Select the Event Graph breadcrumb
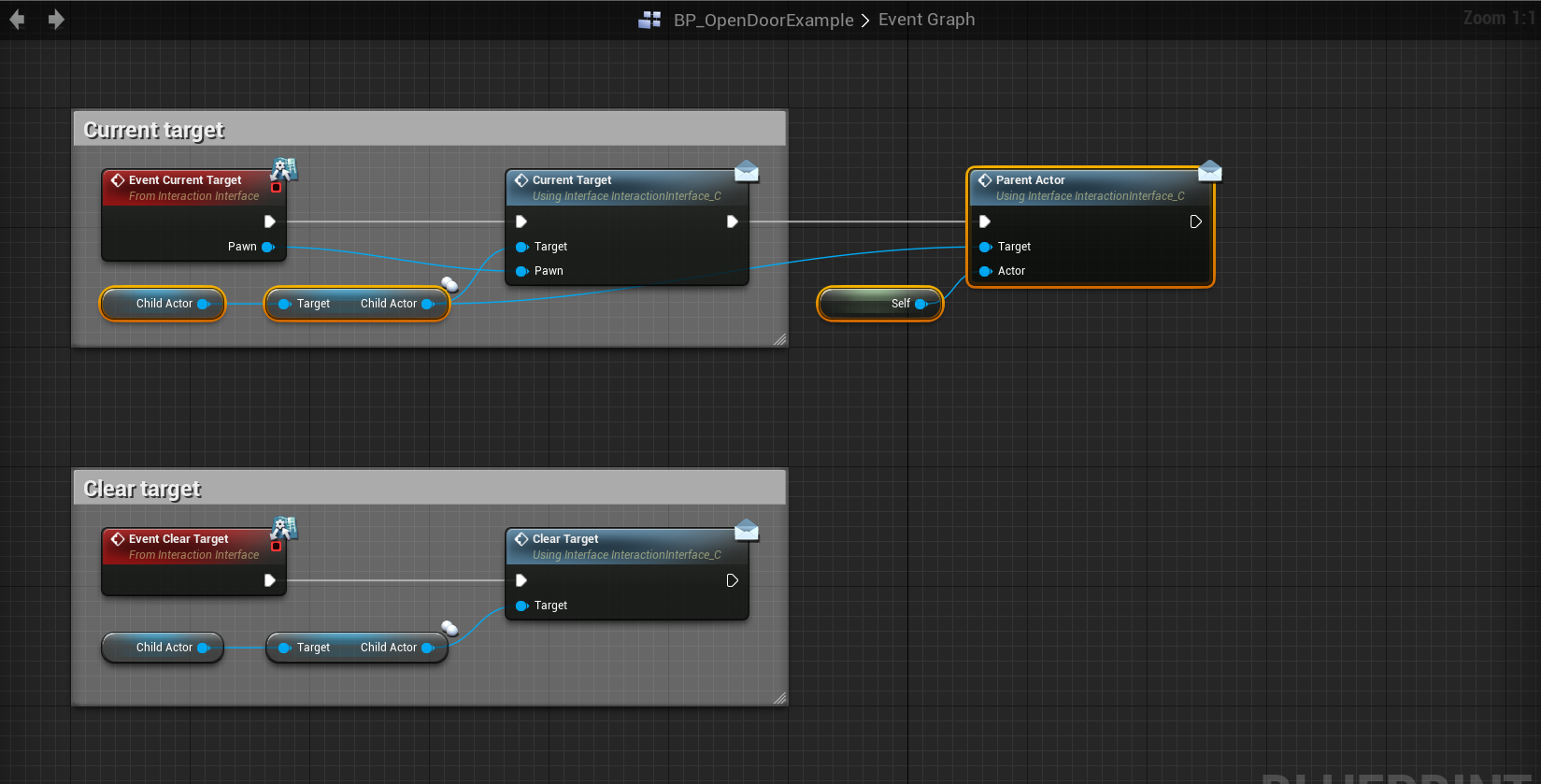This screenshot has width=1541, height=784. 926,20
